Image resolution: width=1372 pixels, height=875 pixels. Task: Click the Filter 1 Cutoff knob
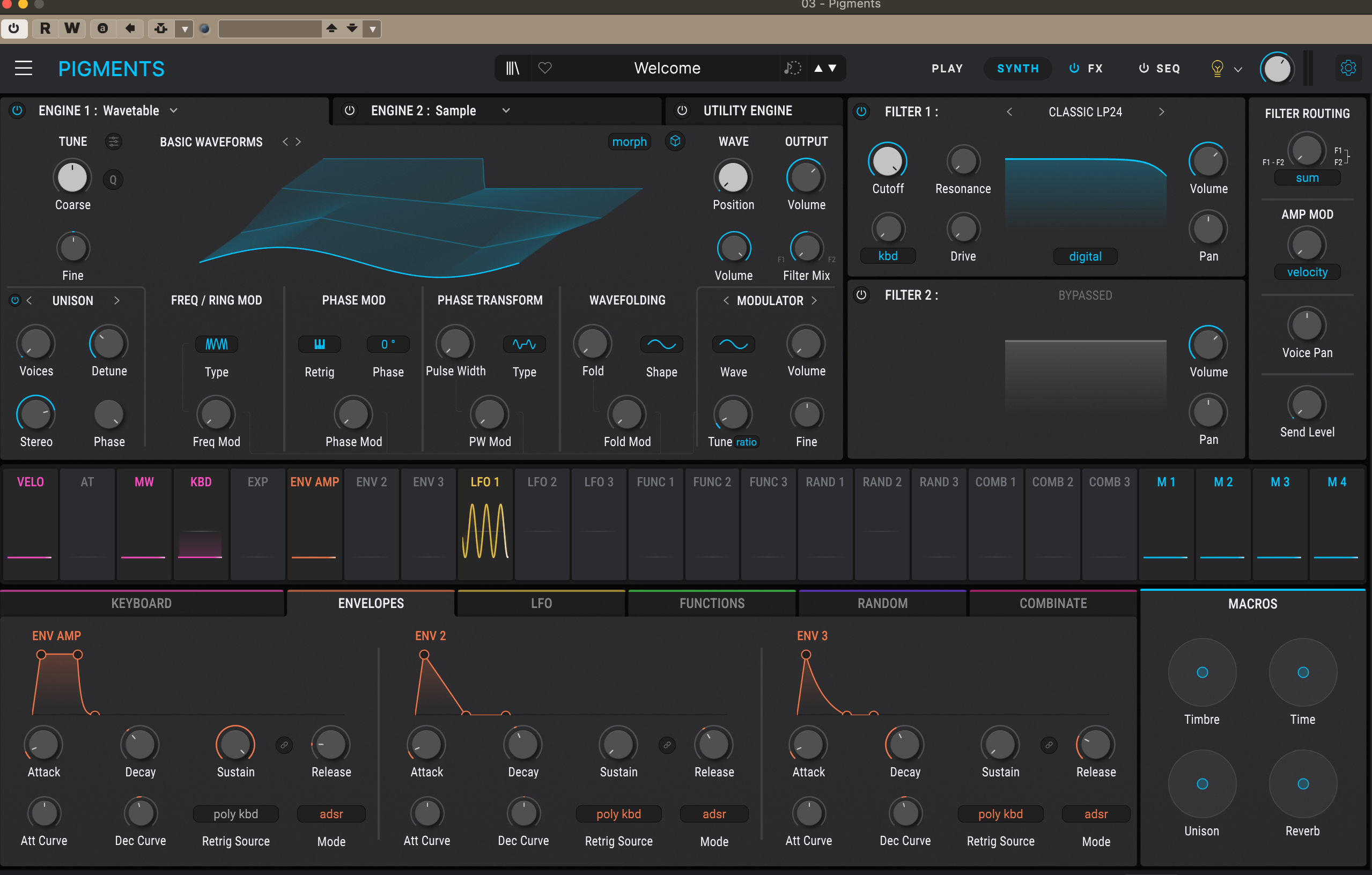click(887, 161)
